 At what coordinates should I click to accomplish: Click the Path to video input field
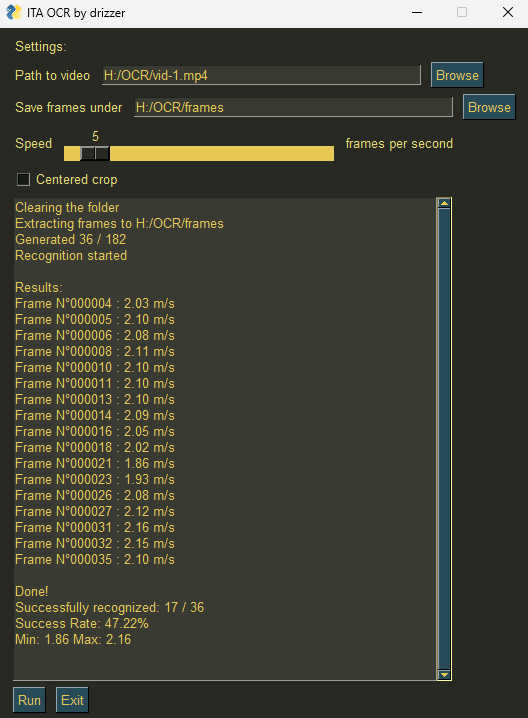tap(261, 75)
